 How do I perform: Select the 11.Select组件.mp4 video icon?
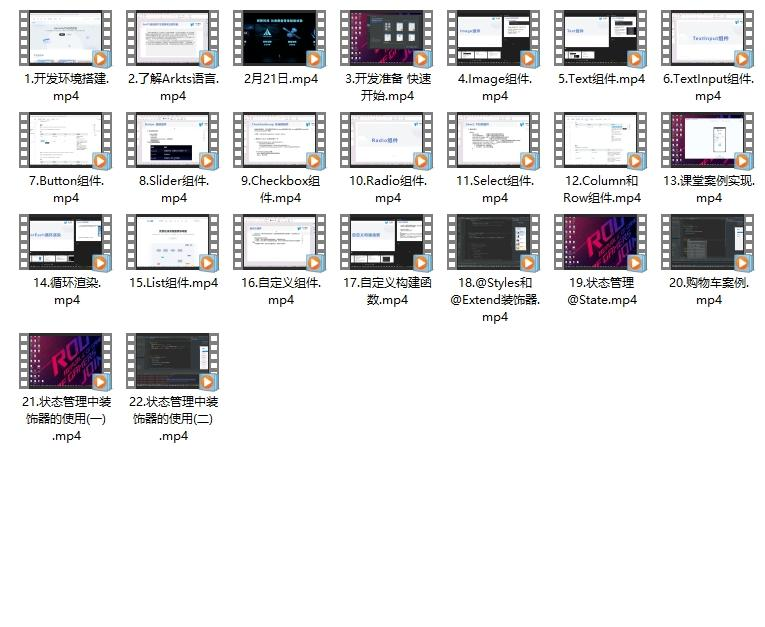tap(494, 141)
